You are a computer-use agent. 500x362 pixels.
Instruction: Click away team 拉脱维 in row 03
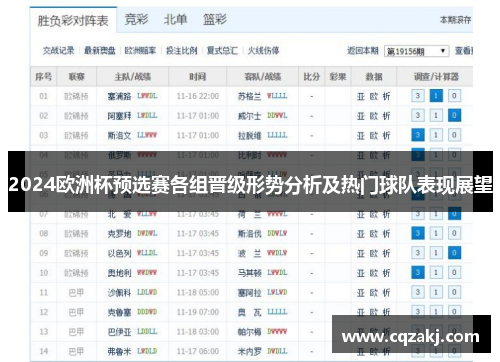(249, 136)
